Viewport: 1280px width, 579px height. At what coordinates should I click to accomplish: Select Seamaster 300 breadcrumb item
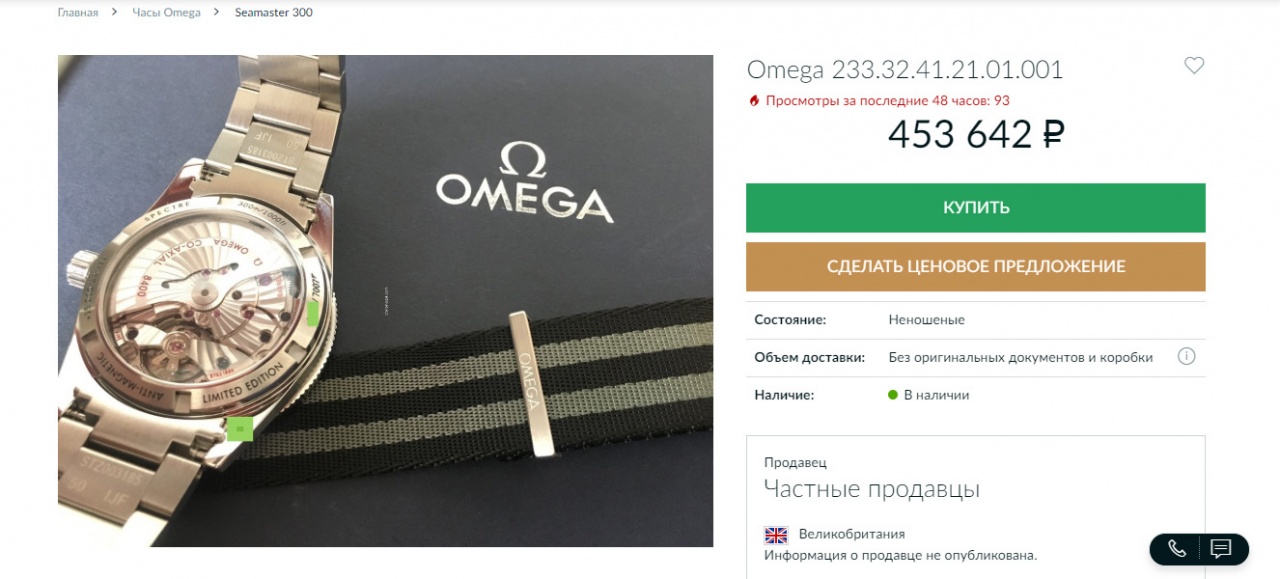point(274,13)
